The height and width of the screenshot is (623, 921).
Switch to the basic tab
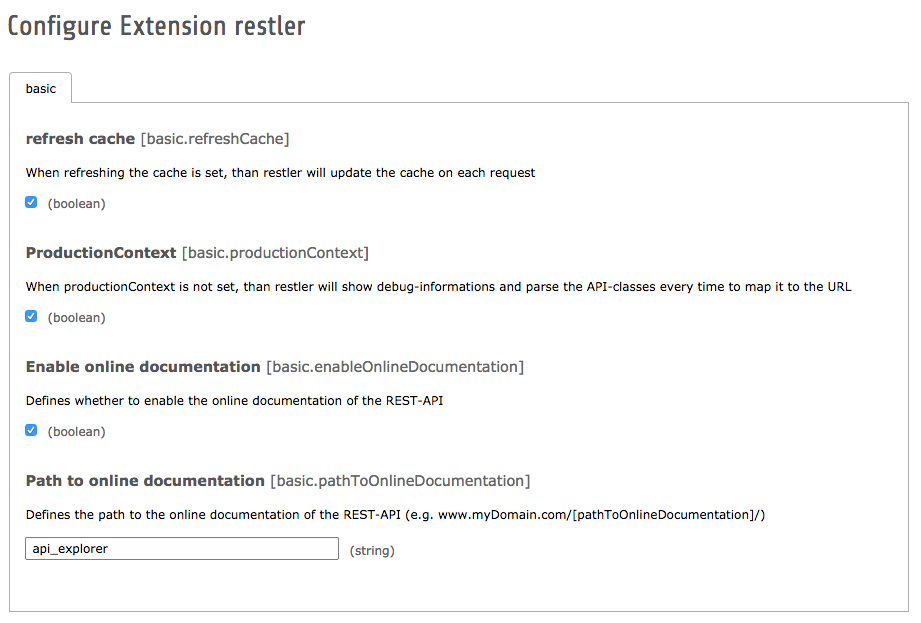coord(41,88)
